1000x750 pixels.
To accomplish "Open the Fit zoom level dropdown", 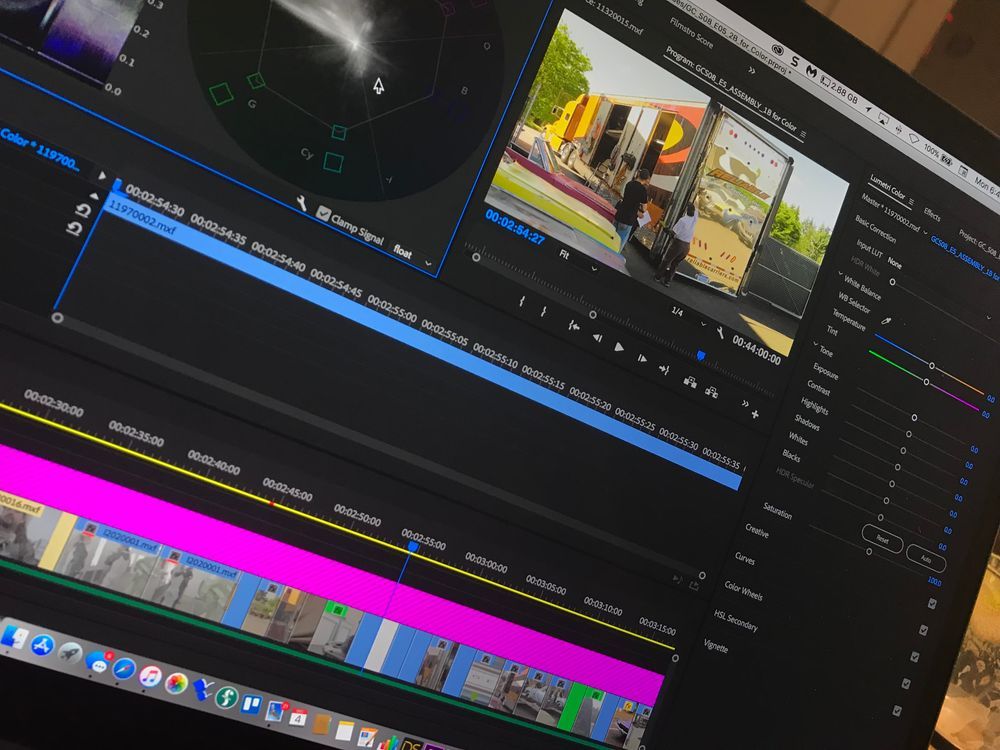I will tap(578, 261).
